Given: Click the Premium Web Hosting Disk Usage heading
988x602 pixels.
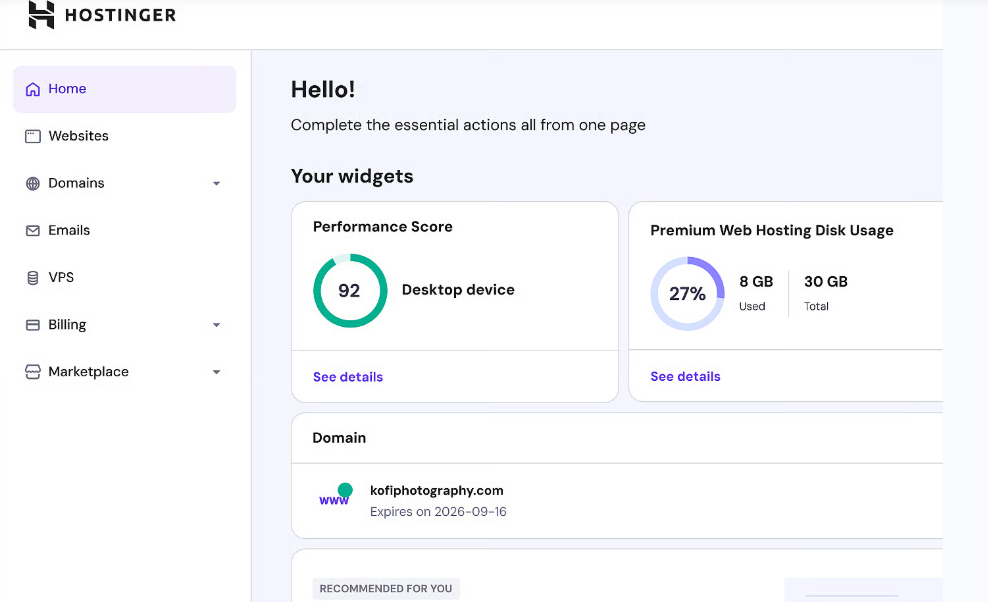Looking at the screenshot, I should click(772, 231).
